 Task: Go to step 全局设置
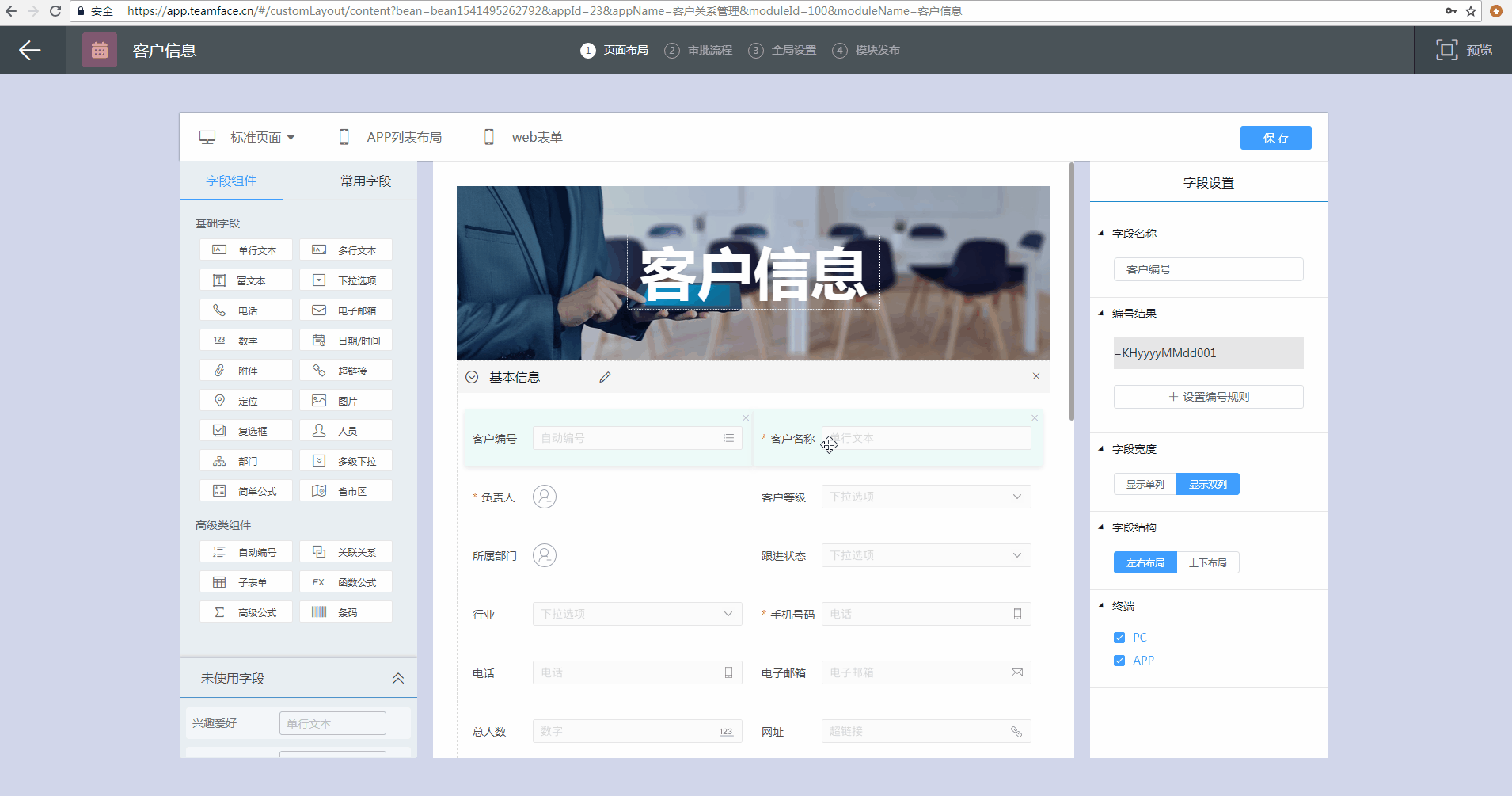pyautogui.click(x=782, y=50)
